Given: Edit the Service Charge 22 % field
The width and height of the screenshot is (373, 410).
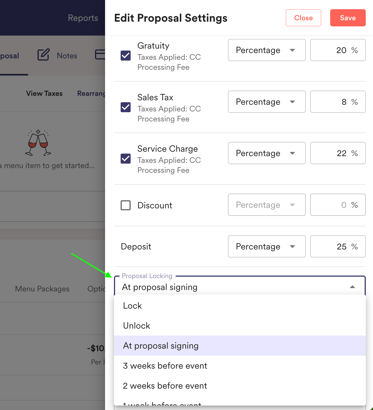Looking at the screenshot, I should [x=338, y=153].
